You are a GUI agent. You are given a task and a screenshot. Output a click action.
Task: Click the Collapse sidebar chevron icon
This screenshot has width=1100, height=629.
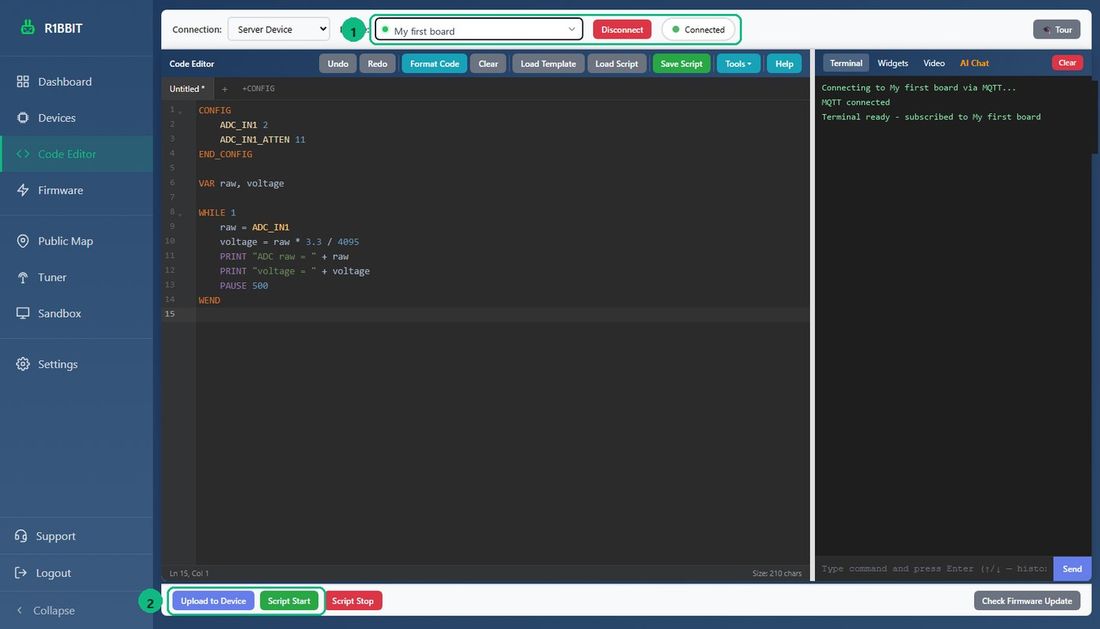pyautogui.click(x=20, y=610)
